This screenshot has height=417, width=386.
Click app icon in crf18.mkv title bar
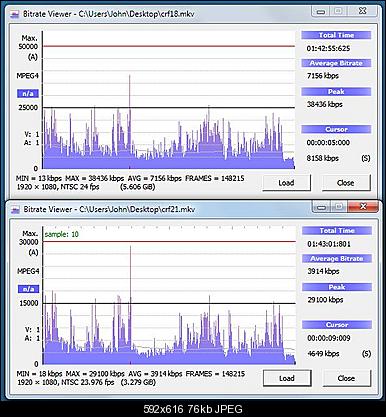pyautogui.click(x=15, y=14)
